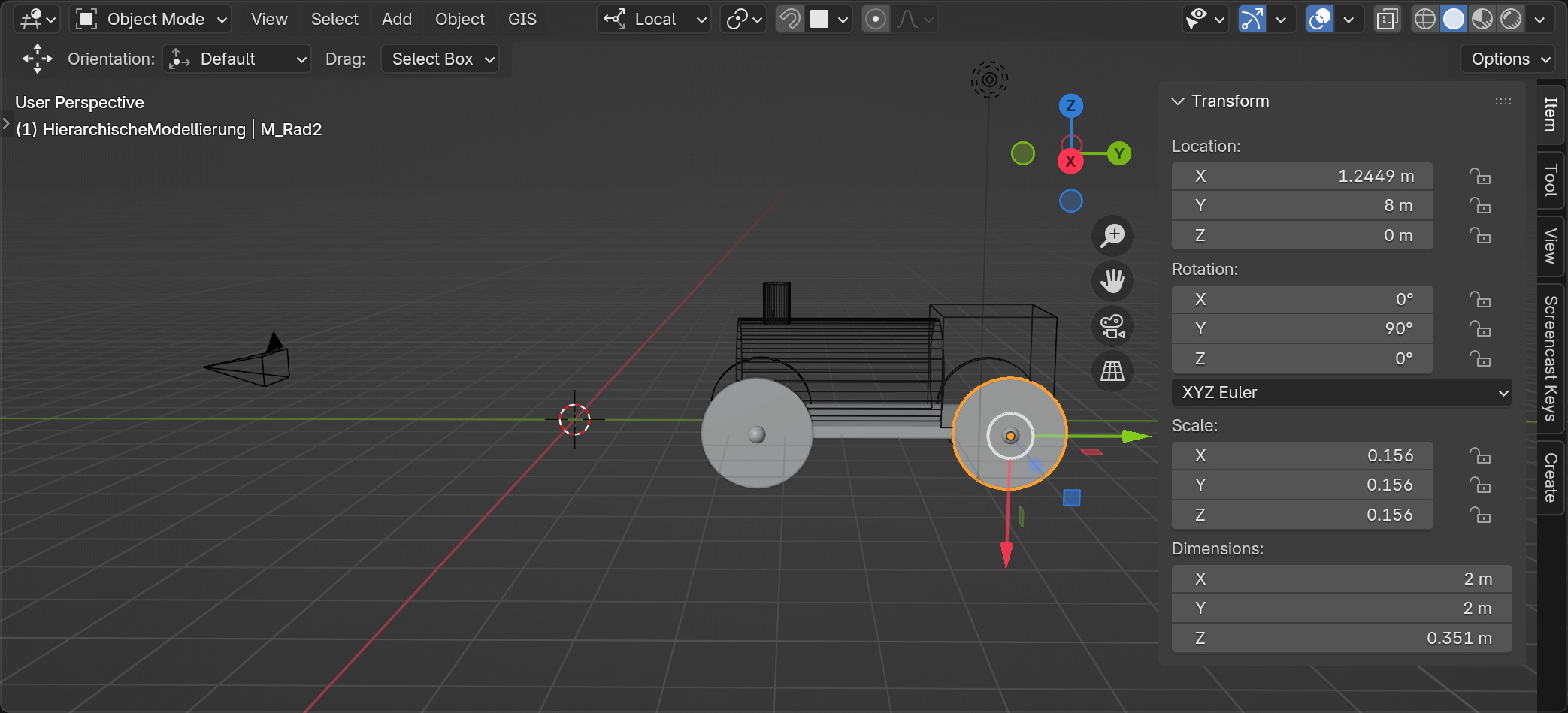Viewport: 1568px width, 713px height.
Task: Click the blue Z axis gizmo ball
Action: [x=1070, y=106]
